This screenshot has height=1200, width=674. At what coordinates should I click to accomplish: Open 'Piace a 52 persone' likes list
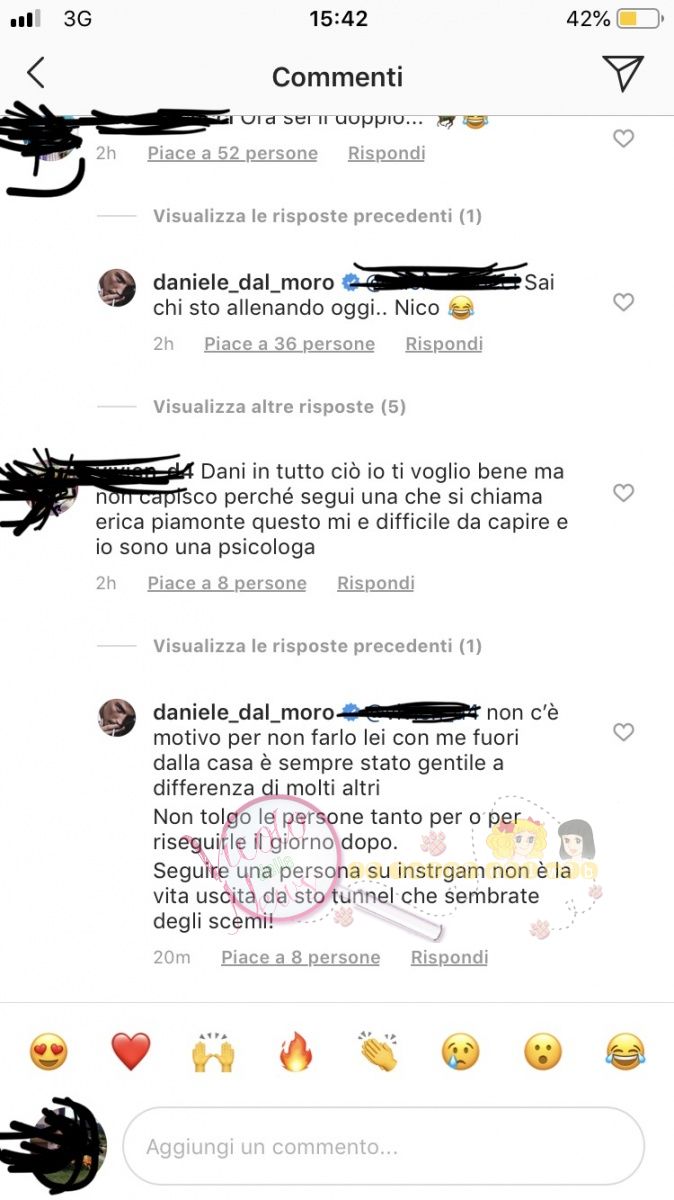(232, 154)
